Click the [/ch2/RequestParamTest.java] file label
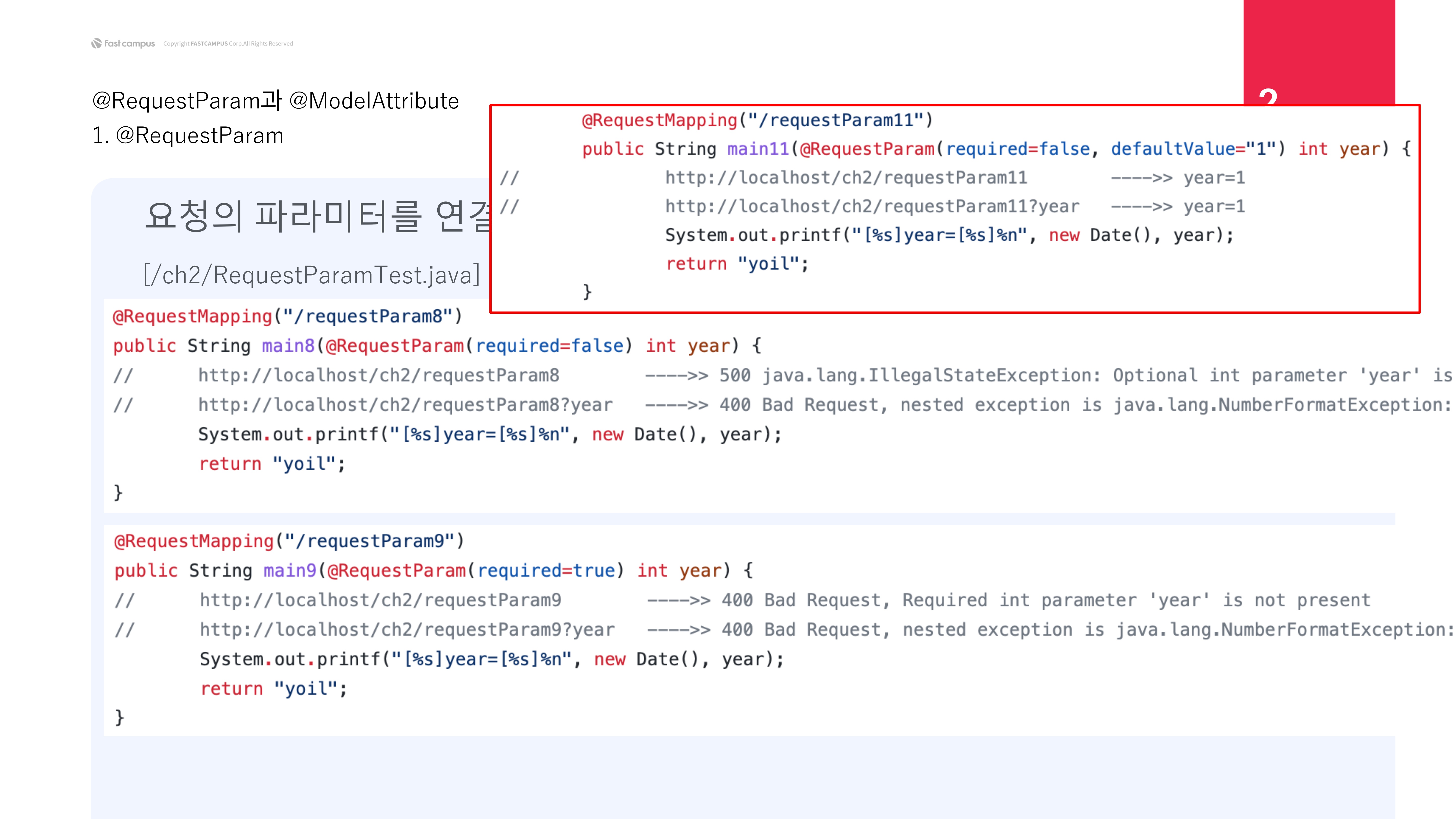 coord(311,275)
